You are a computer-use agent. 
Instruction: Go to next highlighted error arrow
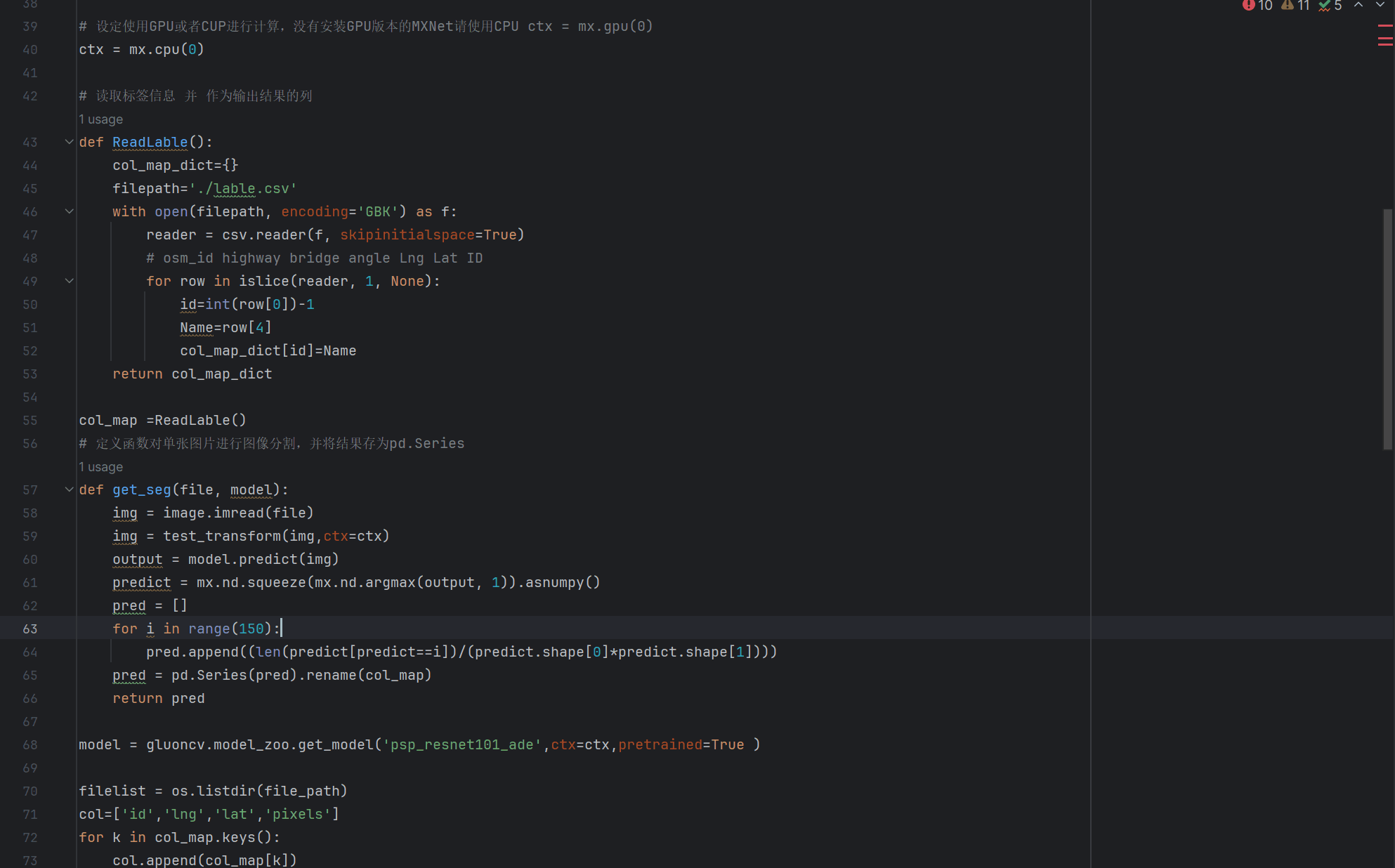point(1380,6)
